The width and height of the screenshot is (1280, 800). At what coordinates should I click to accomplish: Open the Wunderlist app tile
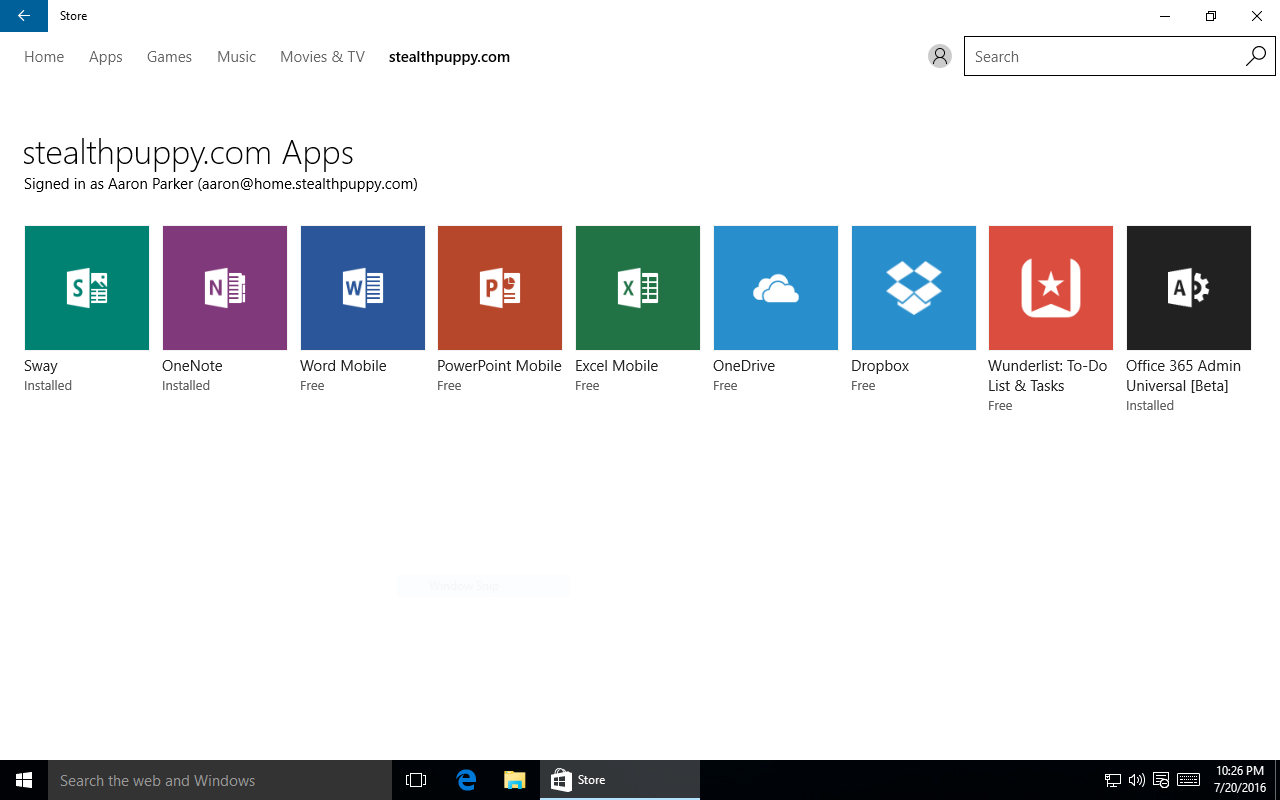pyautogui.click(x=1051, y=288)
